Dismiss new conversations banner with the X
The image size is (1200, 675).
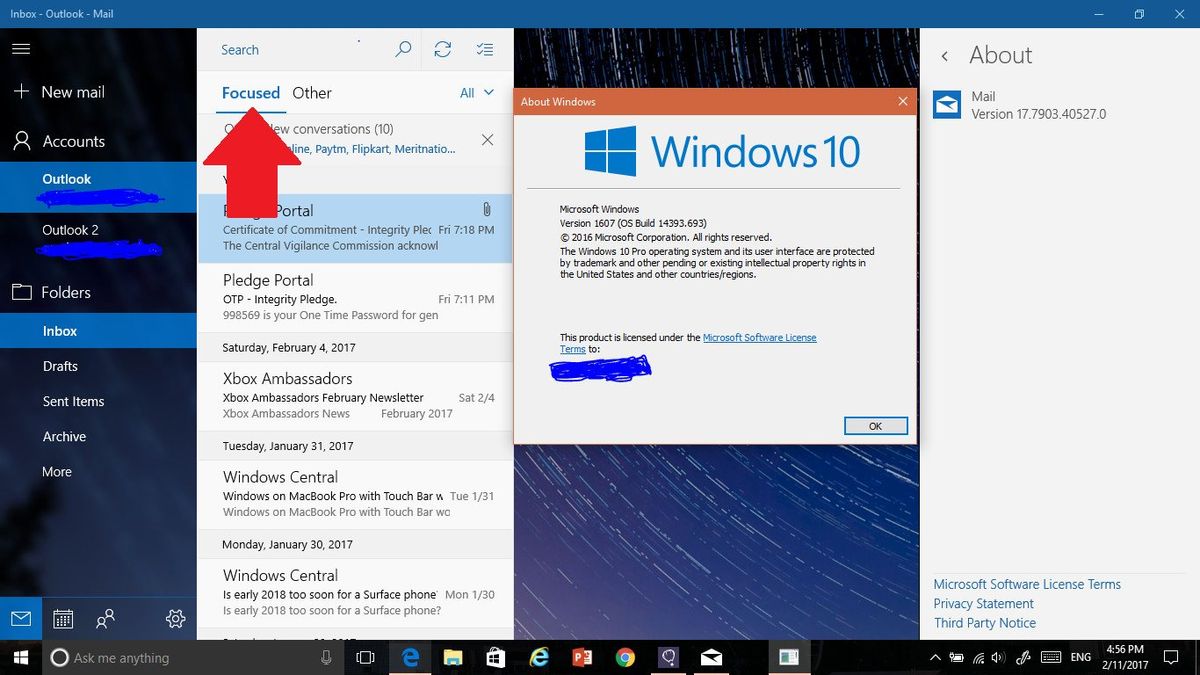point(487,140)
